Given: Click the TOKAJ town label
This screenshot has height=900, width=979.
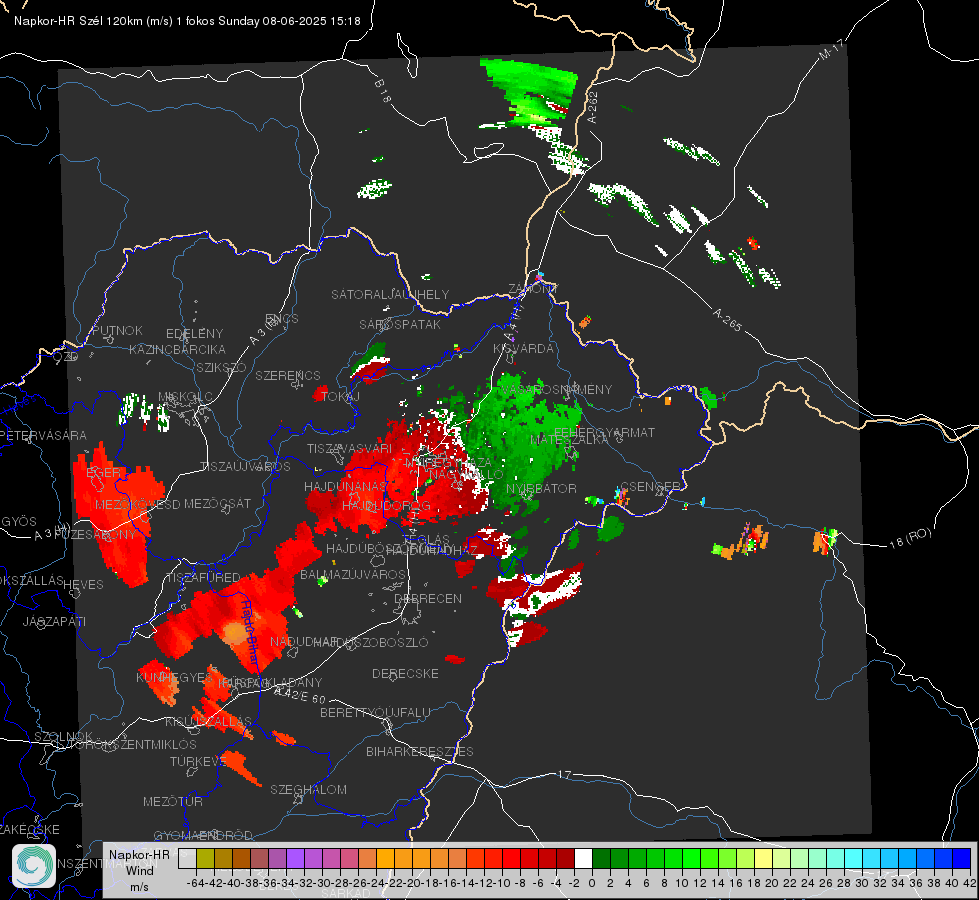Looking at the screenshot, I should 340,396.
